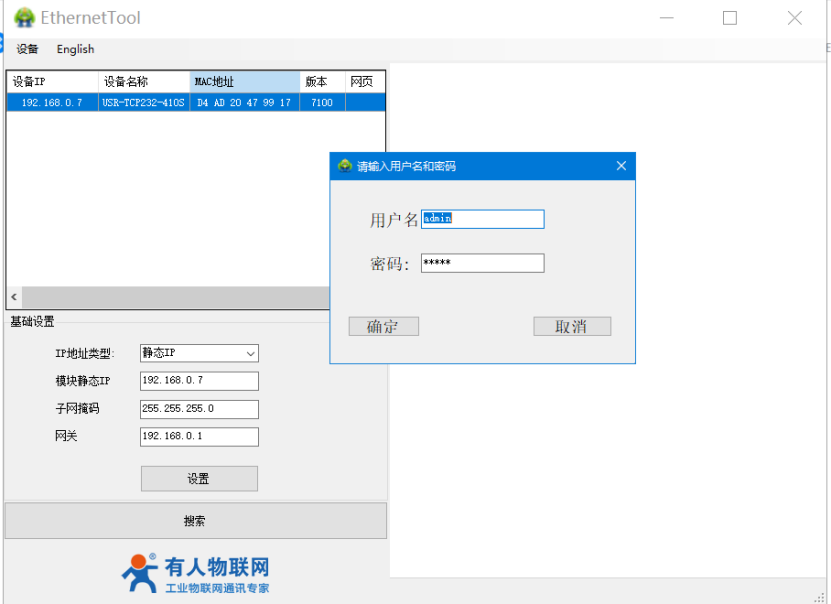The height and width of the screenshot is (604, 831).
Task: Click the 密码 password field
Action: click(483, 263)
